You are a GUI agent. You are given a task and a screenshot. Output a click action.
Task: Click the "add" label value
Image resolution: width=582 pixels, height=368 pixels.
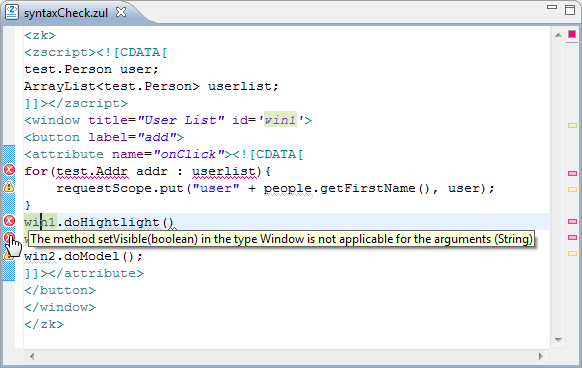pyautogui.click(x=156, y=137)
